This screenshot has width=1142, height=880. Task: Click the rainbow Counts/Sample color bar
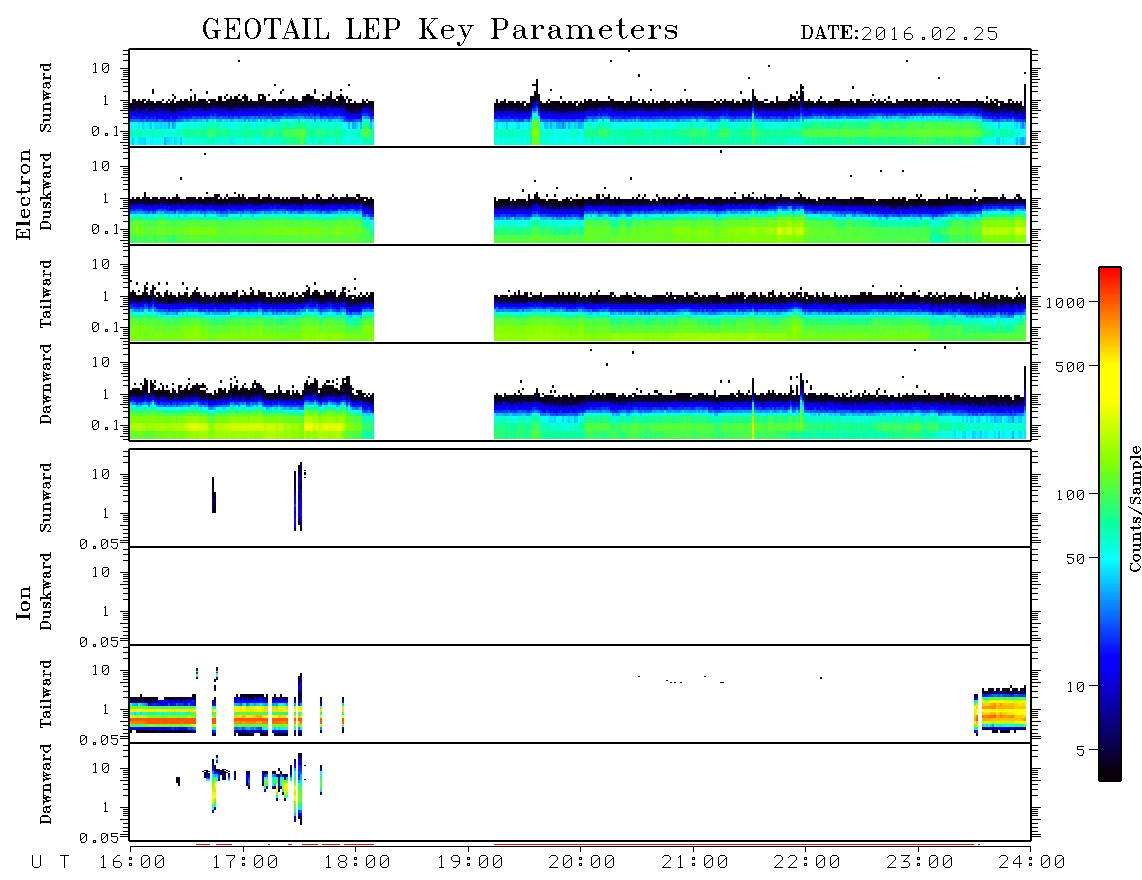click(x=1110, y=524)
